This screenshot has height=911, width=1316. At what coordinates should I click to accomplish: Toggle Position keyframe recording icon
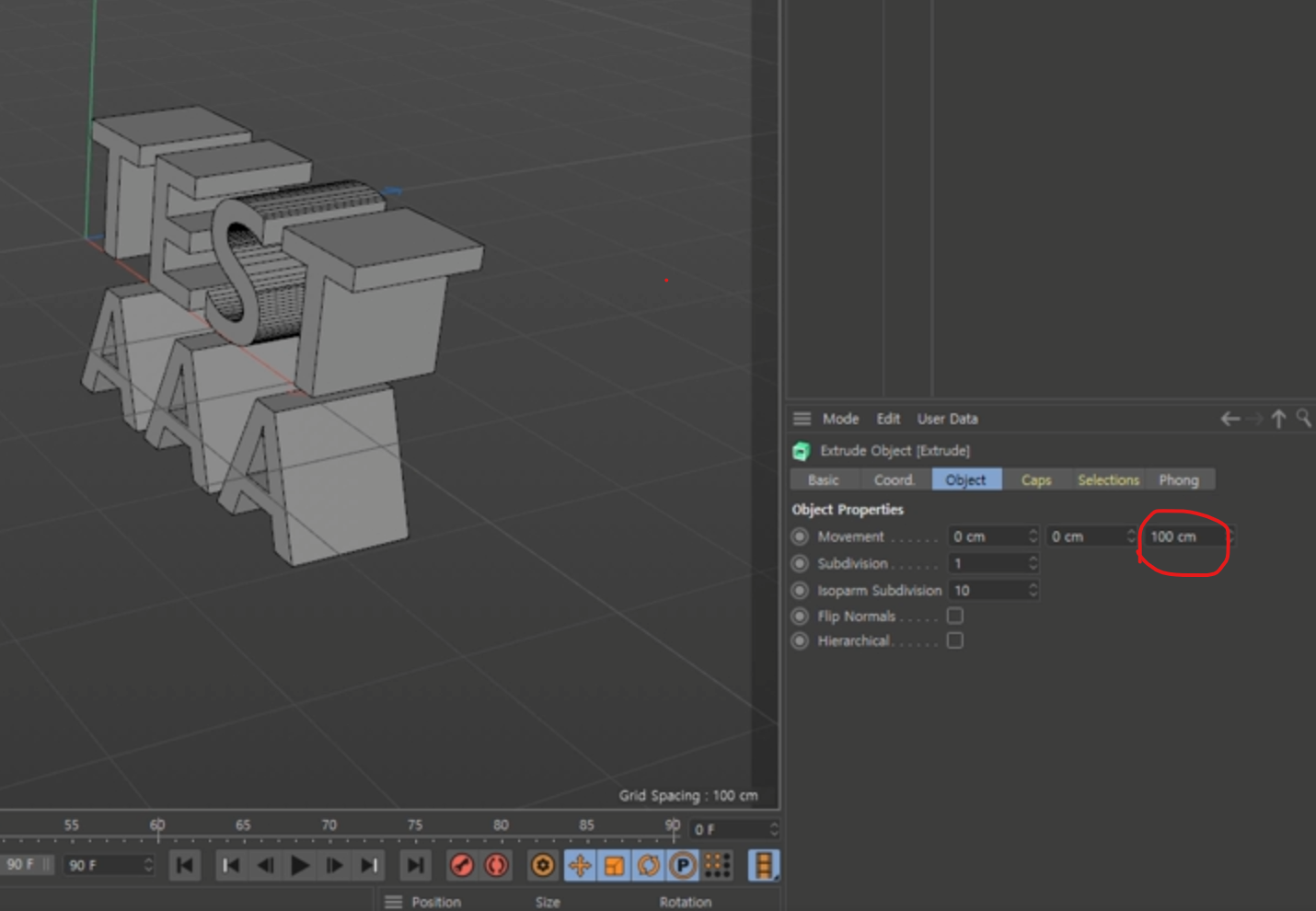(579, 865)
